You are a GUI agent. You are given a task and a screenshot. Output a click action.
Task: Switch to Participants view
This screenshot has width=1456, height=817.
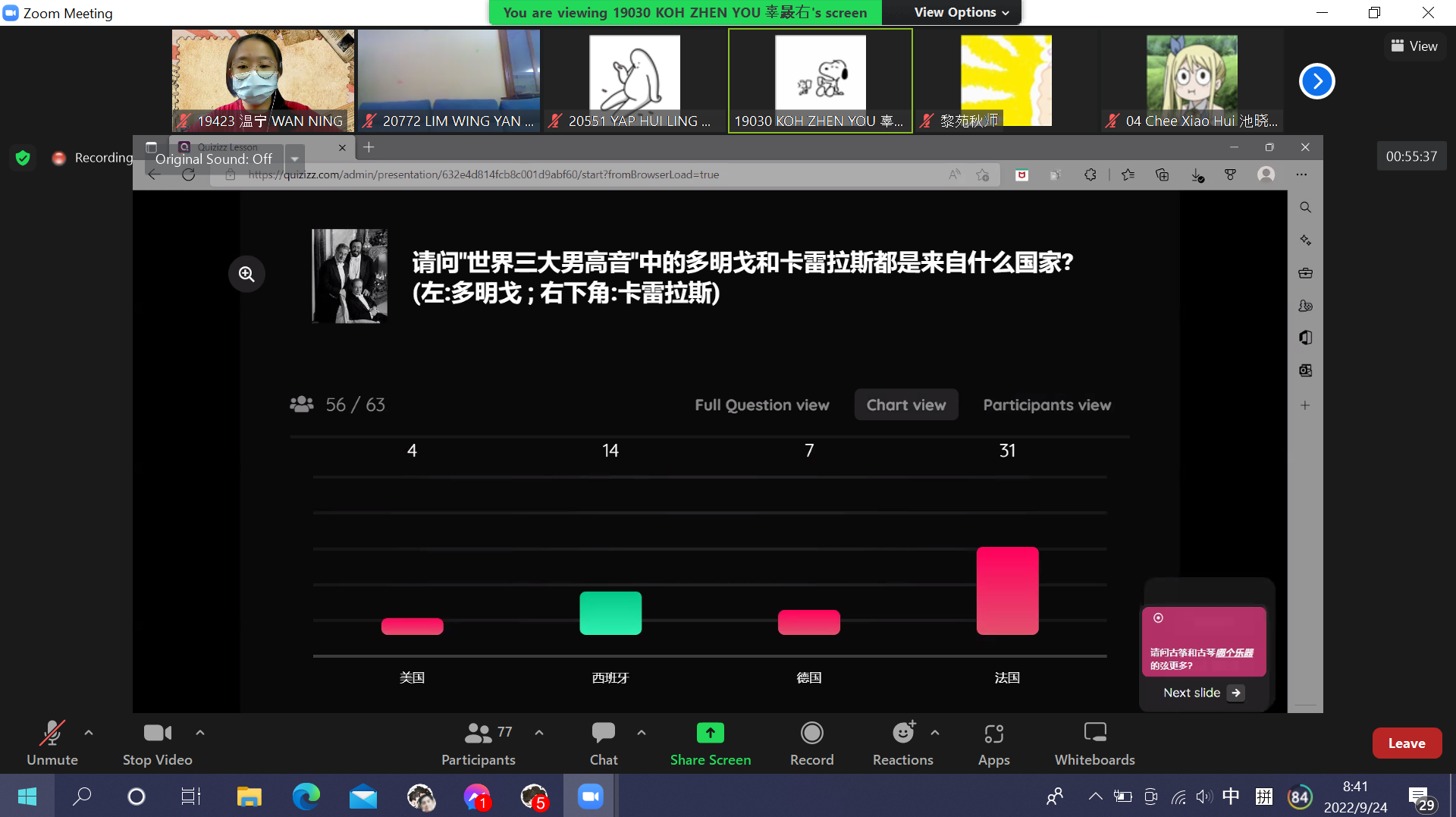pyautogui.click(x=1047, y=405)
